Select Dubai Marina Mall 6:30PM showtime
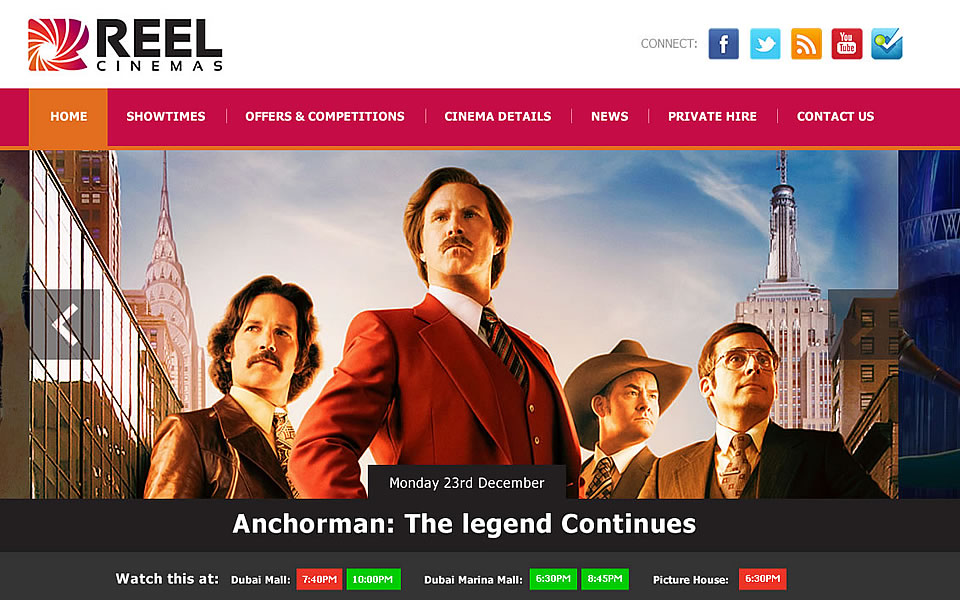960x600 pixels. pyautogui.click(x=553, y=579)
